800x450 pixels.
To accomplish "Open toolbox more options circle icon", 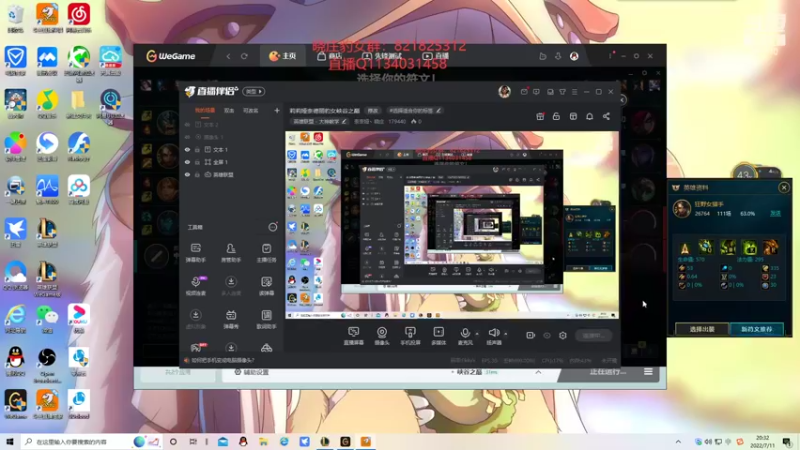I will tap(272, 227).
